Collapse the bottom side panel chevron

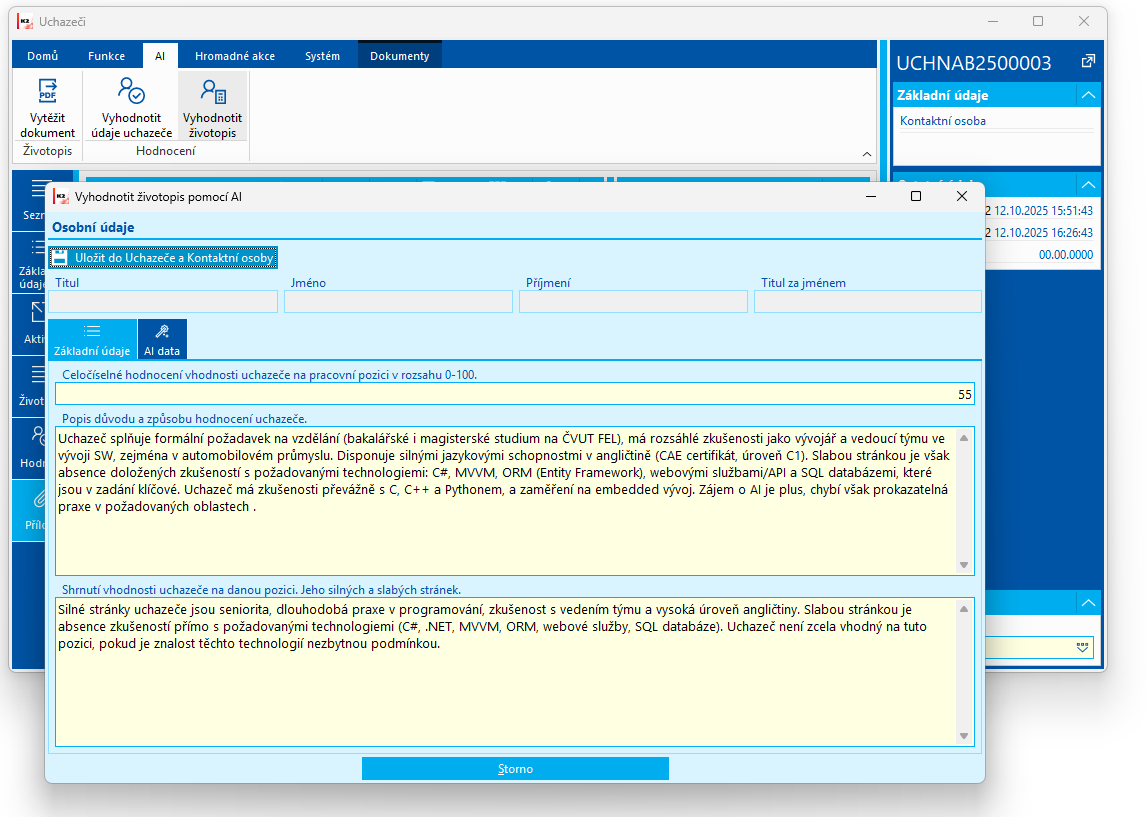(1088, 603)
